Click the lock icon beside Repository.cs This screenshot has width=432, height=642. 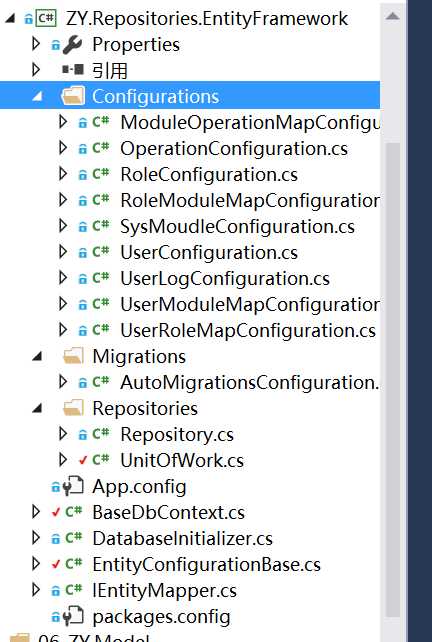pos(83,434)
